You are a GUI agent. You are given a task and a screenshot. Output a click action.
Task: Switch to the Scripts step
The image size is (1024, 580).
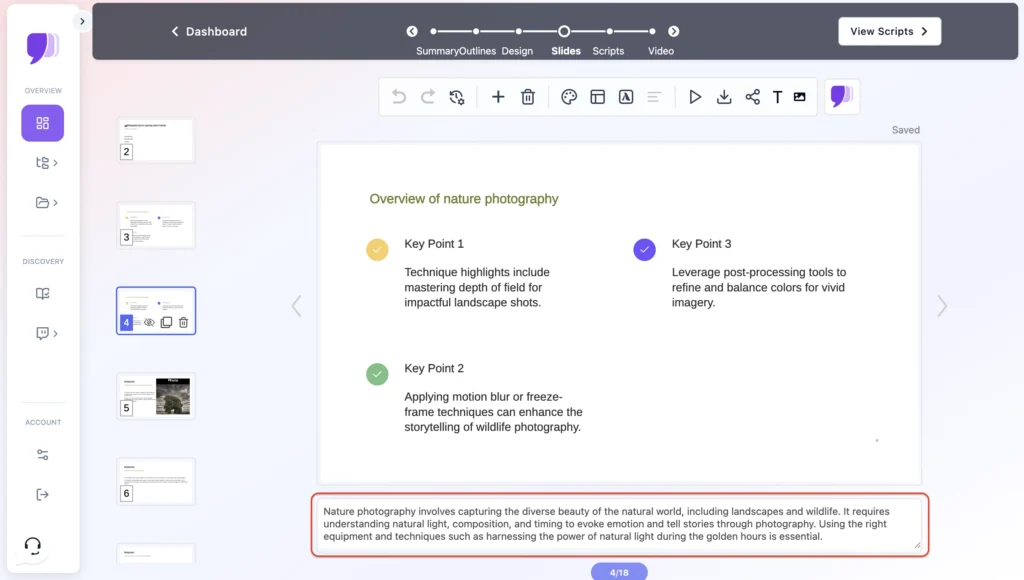608,51
